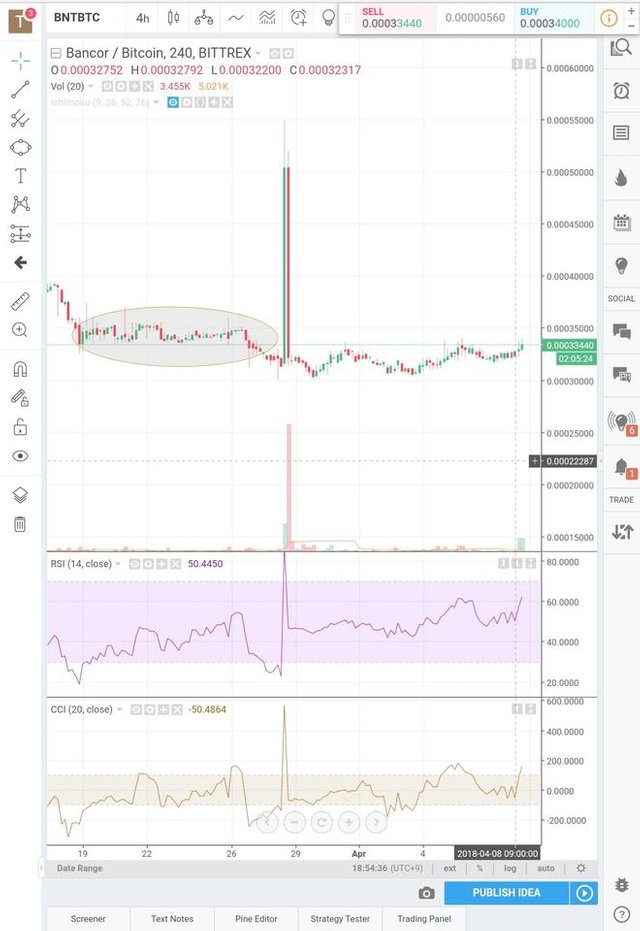Select the ruler measure tool

tap(20, 302)
